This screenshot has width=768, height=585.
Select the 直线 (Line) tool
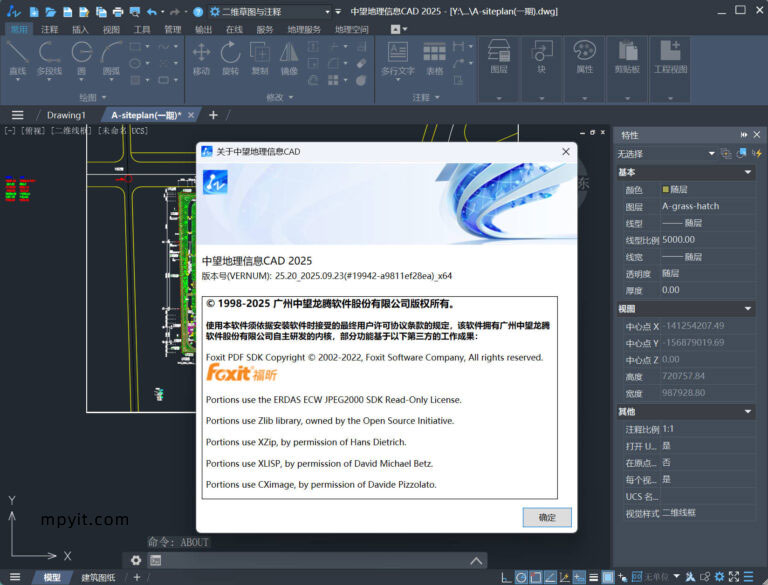18,57
